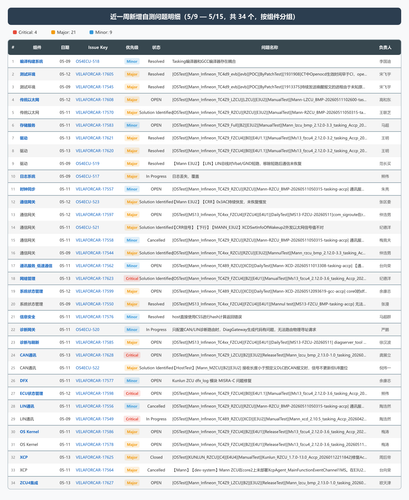Viewport: 409px width, 500px height.
Task: Click the orange Major legend swatch
Action: (x=53, y=32)
